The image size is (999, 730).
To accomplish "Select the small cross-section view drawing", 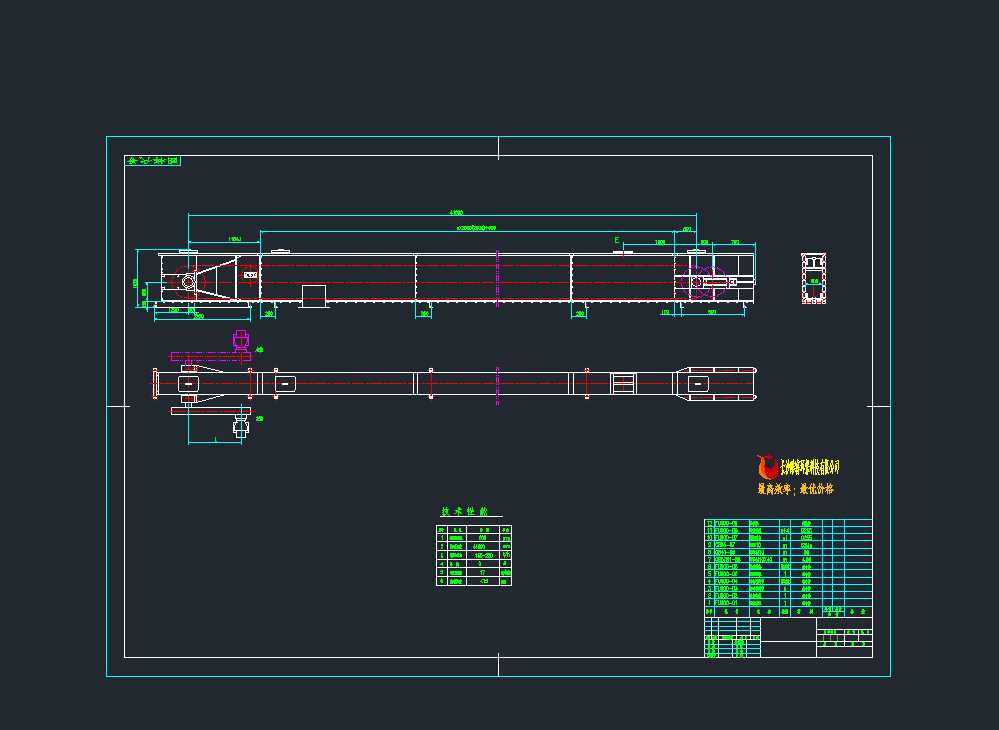I will 814,278.
